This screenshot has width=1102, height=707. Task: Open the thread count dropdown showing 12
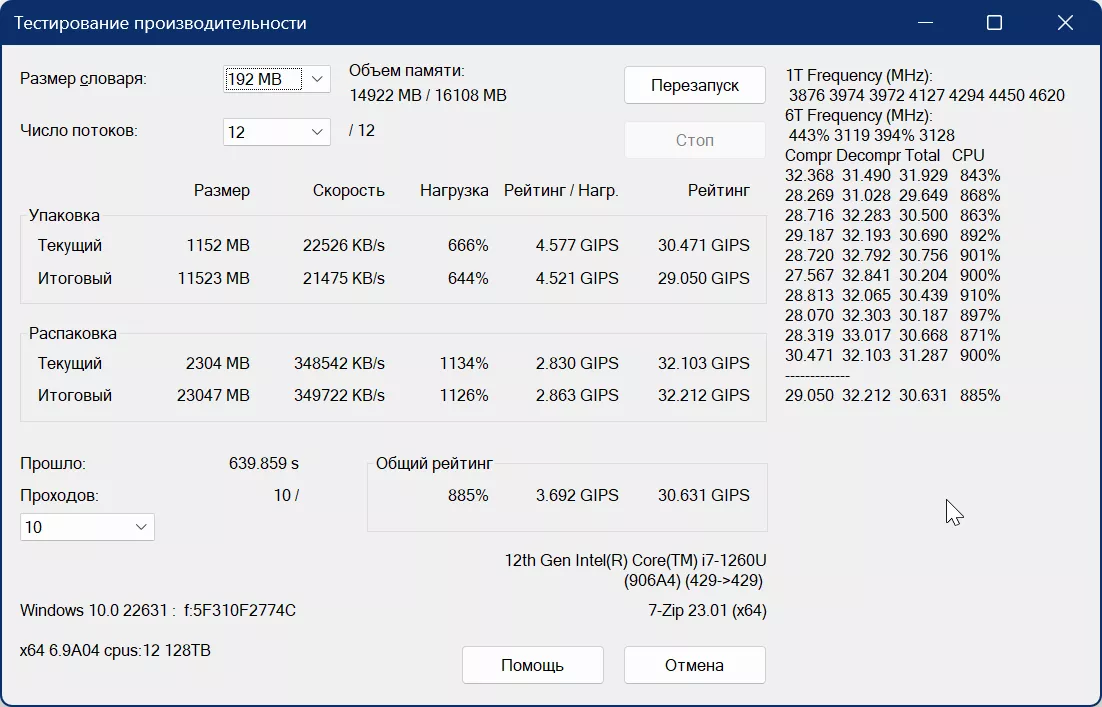click(x=276, y=131)
